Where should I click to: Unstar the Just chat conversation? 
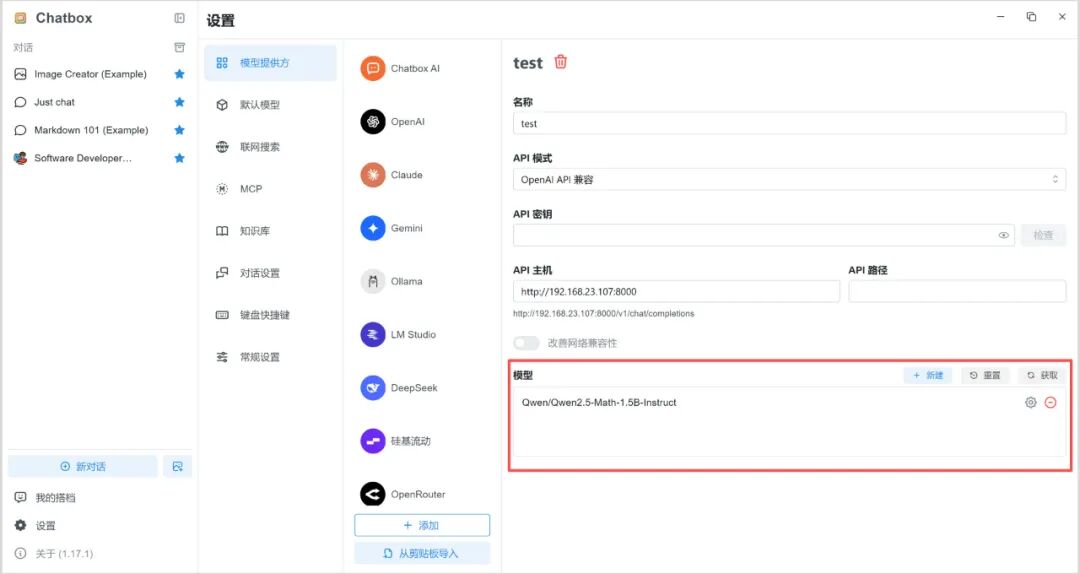(x=179, y=102)
